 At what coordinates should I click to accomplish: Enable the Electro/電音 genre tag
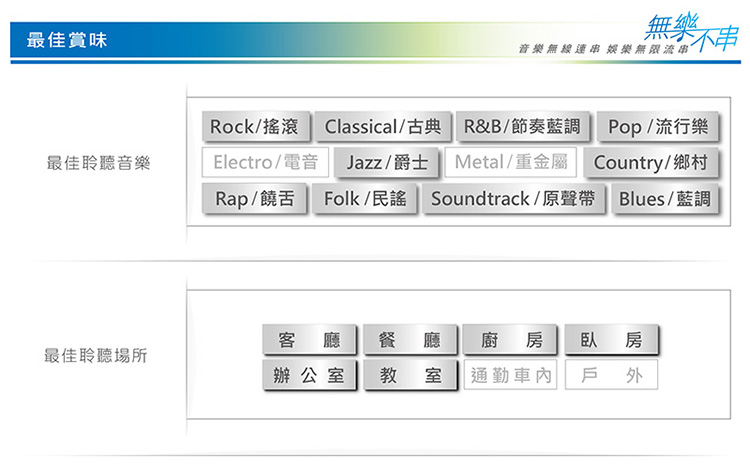point(265,162)
